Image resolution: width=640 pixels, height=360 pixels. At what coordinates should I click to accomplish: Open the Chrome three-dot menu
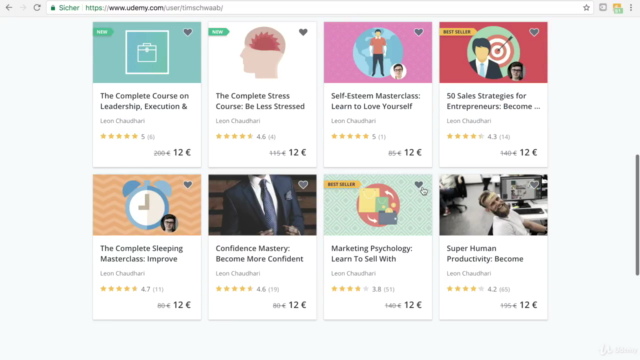631,8
